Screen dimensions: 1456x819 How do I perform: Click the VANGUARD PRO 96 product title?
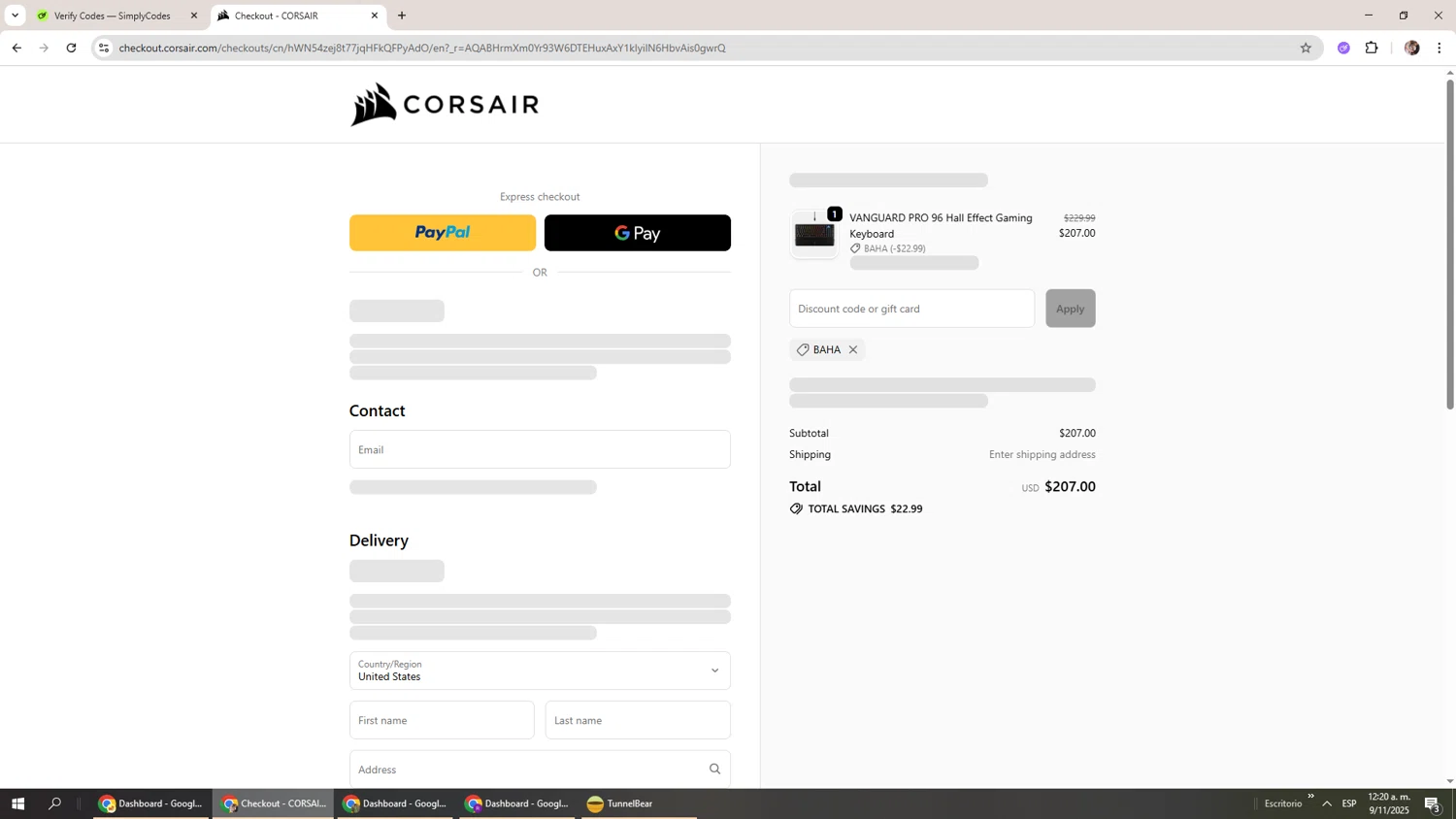coord(941,225)
